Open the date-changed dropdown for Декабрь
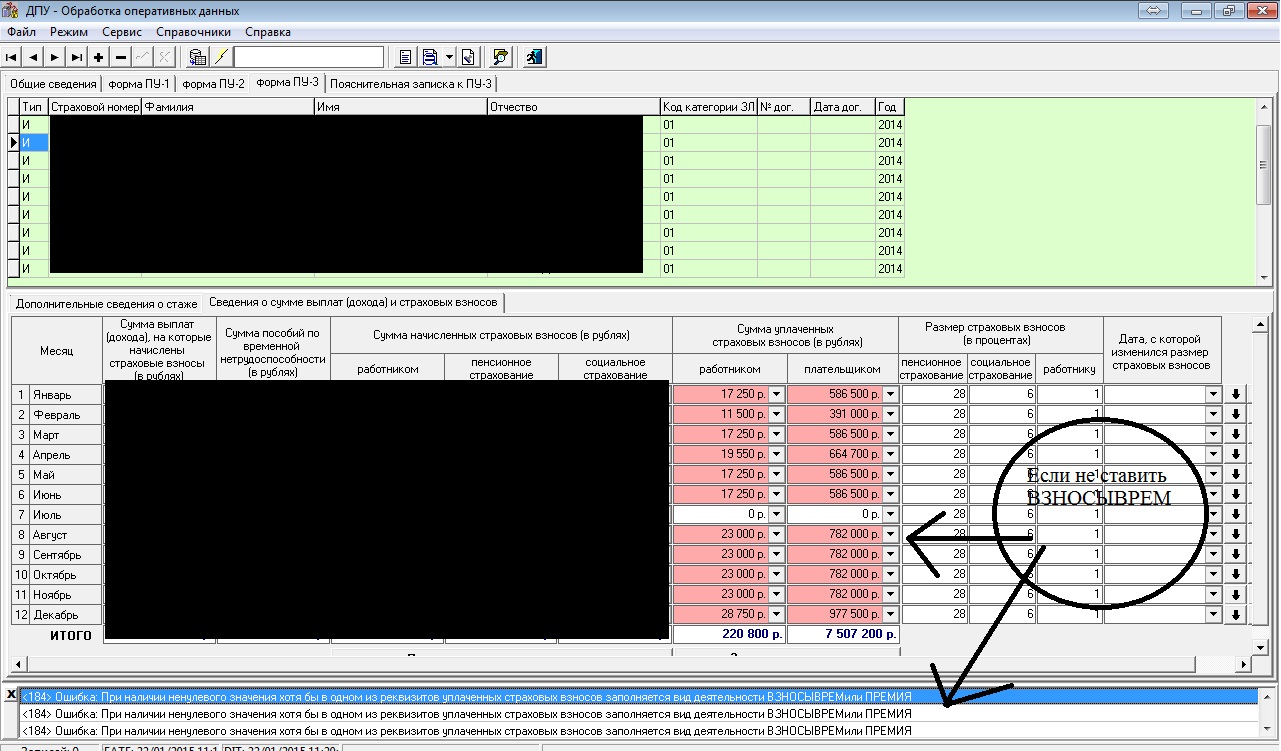Viewport: 1281px width, 751px height. [1214, 614]
